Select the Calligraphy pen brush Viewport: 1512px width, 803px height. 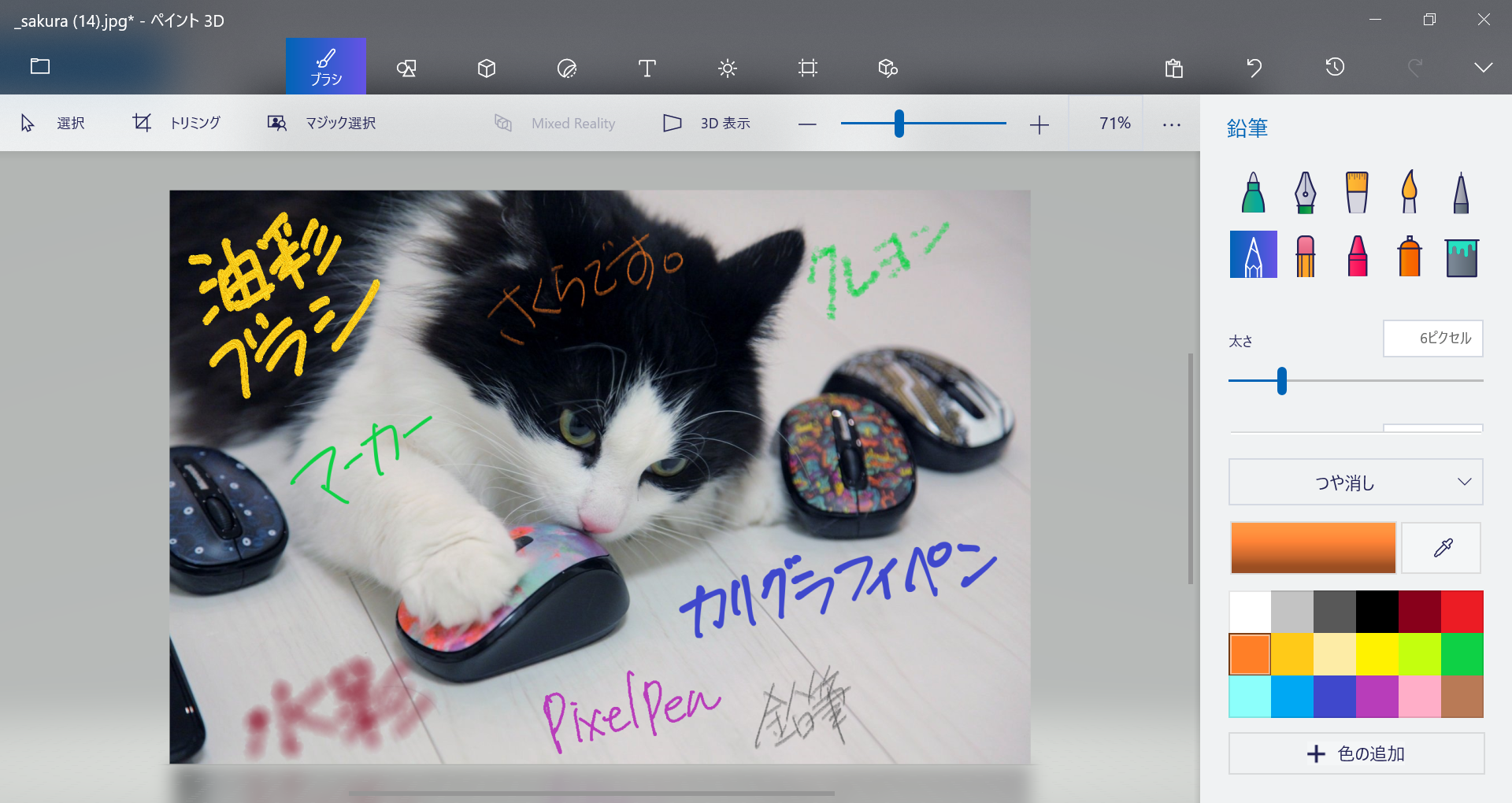[x=1305, y=192]
